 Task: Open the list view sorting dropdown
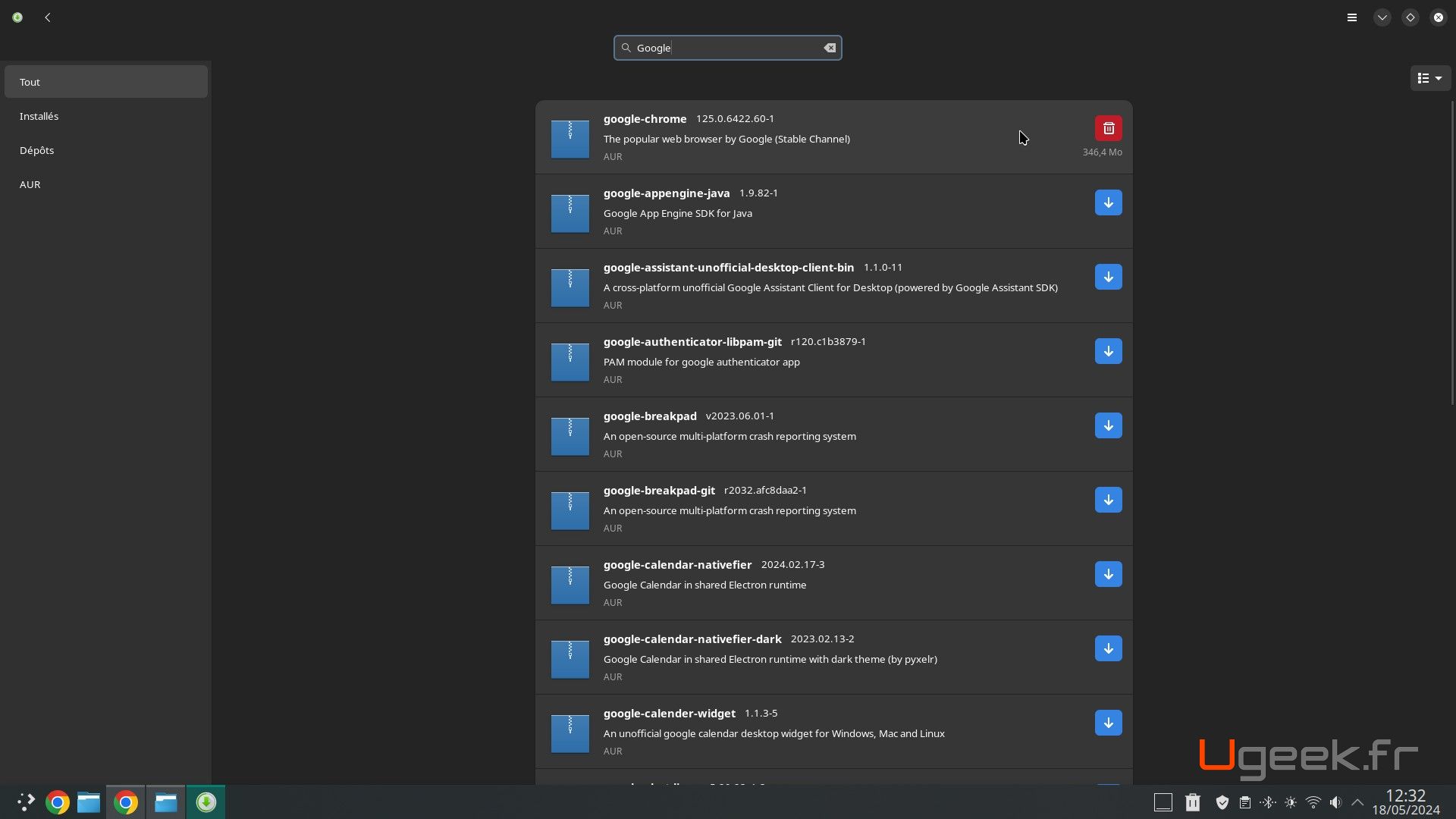(x=1429, y=77)
